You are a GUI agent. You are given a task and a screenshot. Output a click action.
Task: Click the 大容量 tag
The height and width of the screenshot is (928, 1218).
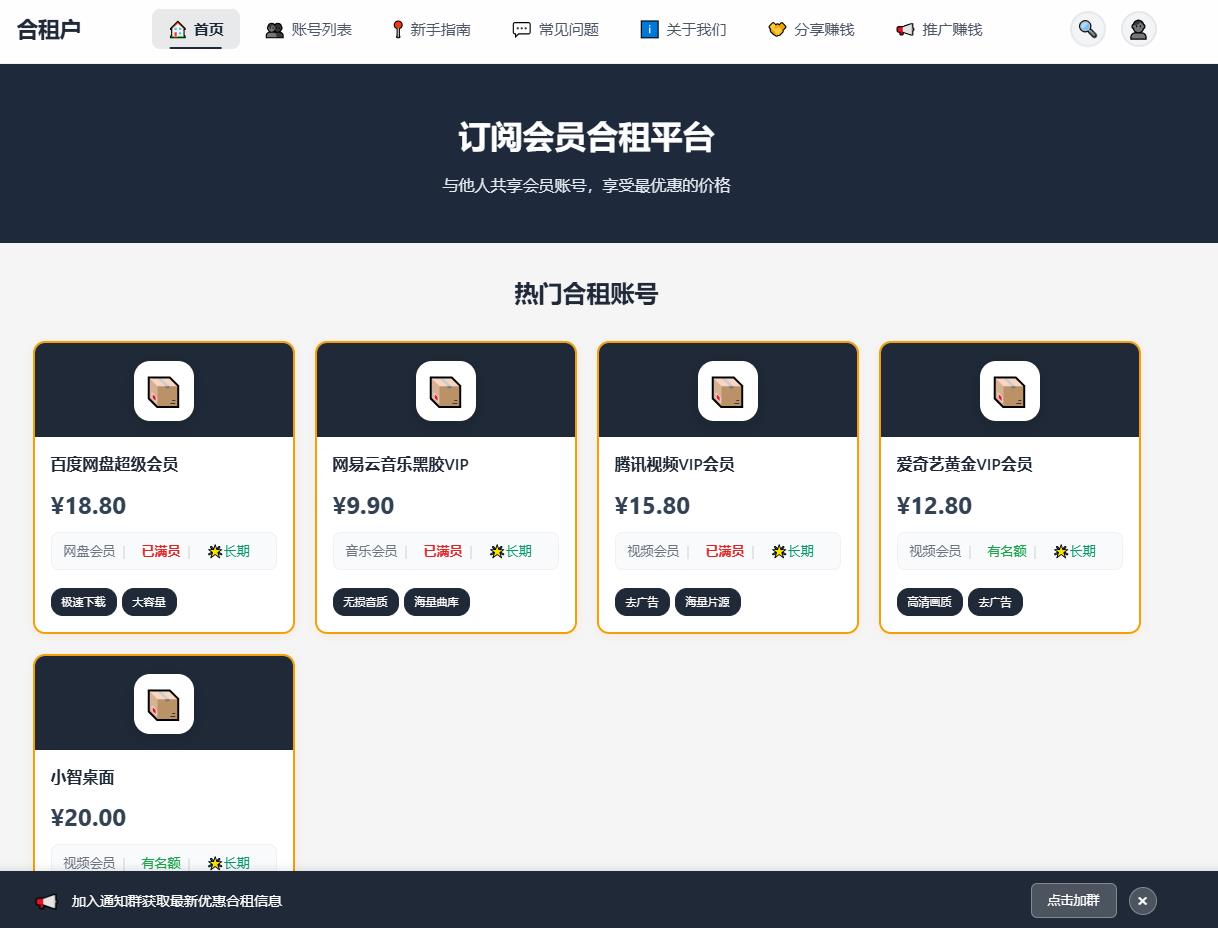point(149,602)
